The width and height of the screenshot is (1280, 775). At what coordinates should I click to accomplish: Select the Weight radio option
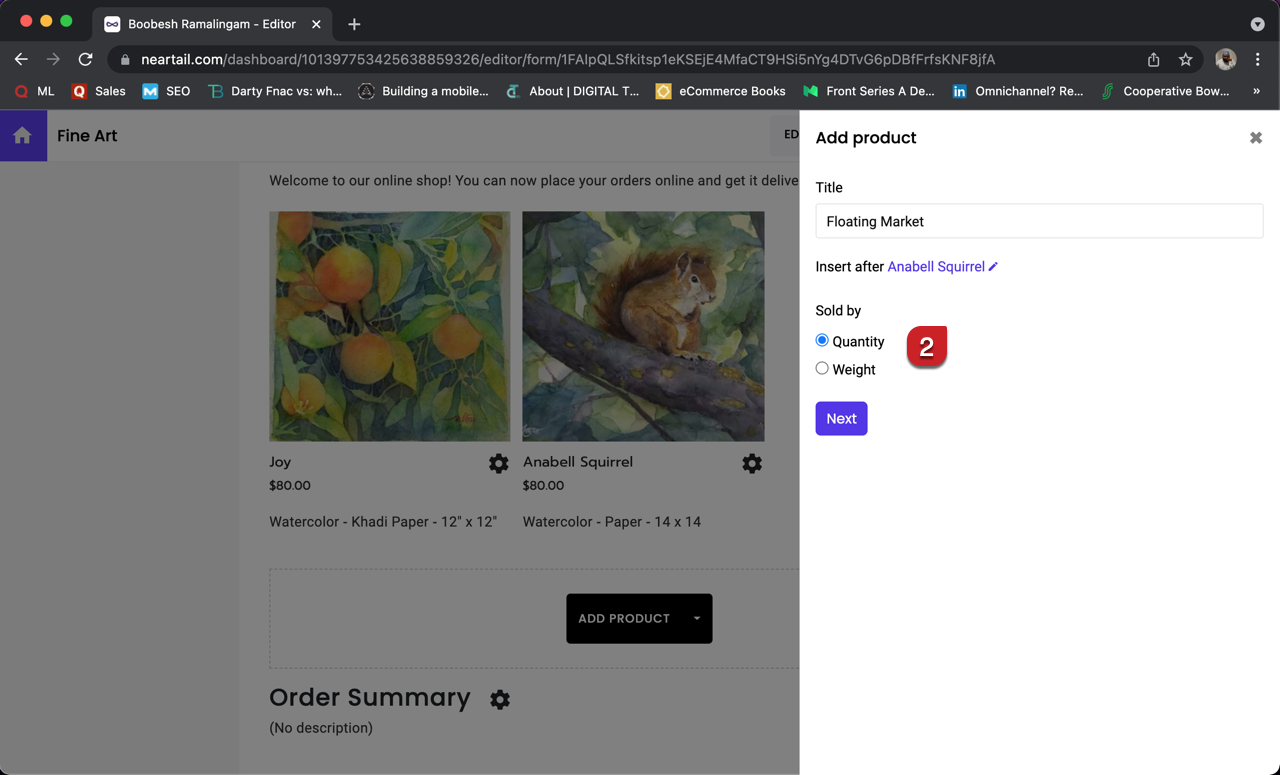822,369
